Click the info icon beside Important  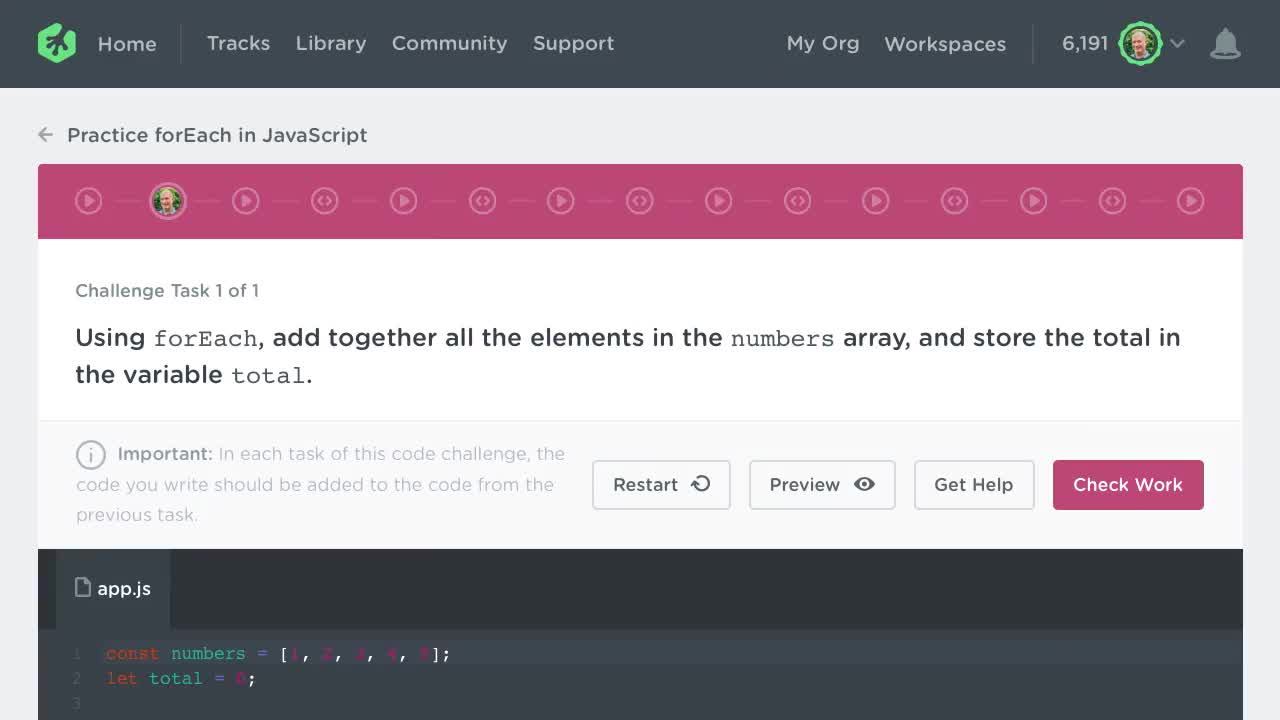click(91, 455)
